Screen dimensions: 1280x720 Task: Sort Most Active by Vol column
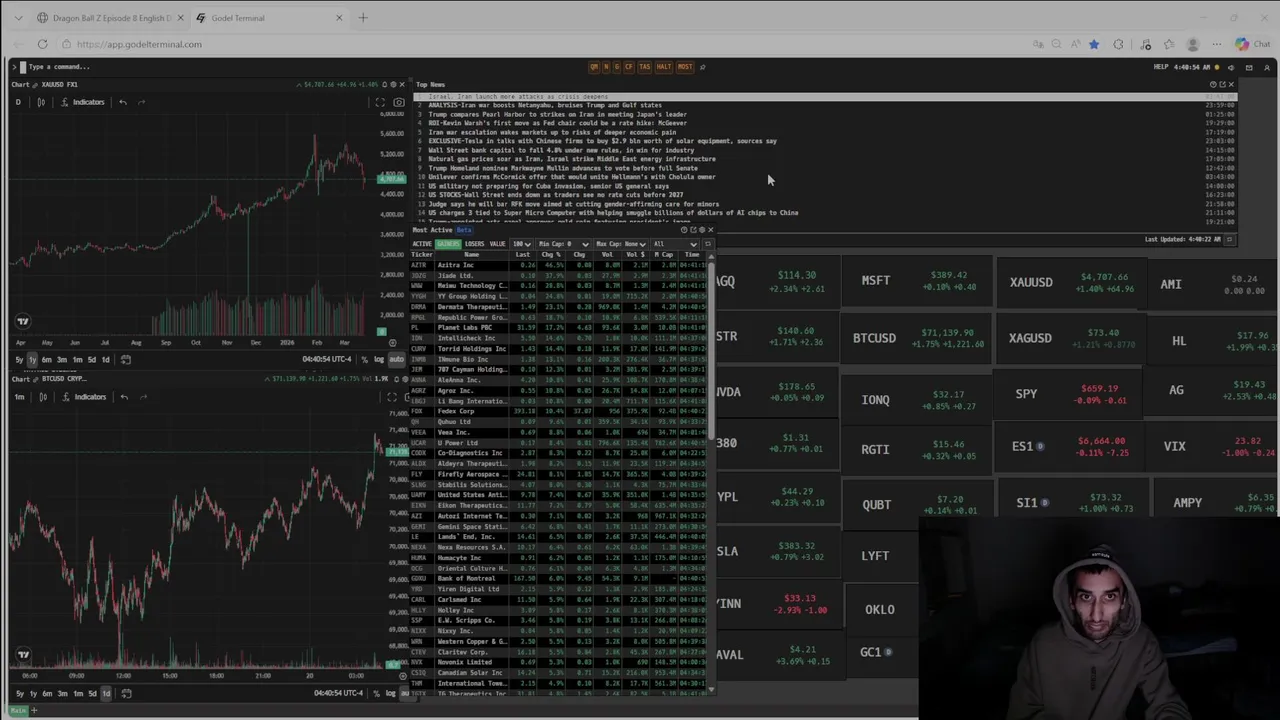pyautogui.click(x=607, y=254)
